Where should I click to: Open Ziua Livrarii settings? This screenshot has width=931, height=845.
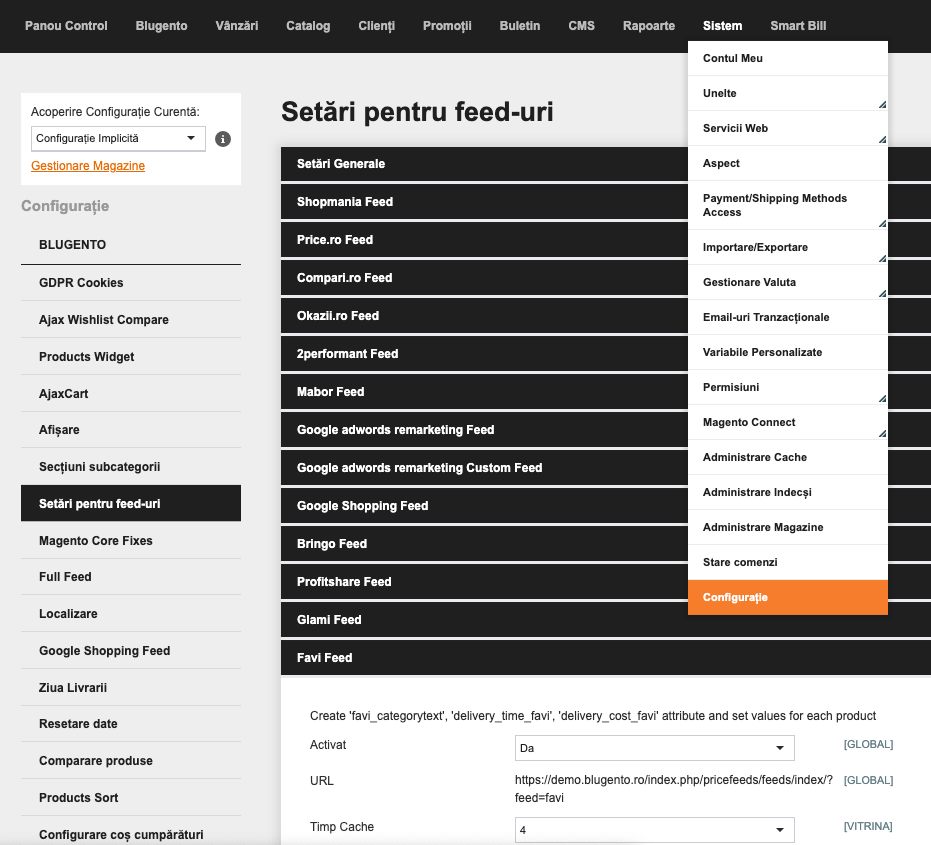click(x=131, y=687)
